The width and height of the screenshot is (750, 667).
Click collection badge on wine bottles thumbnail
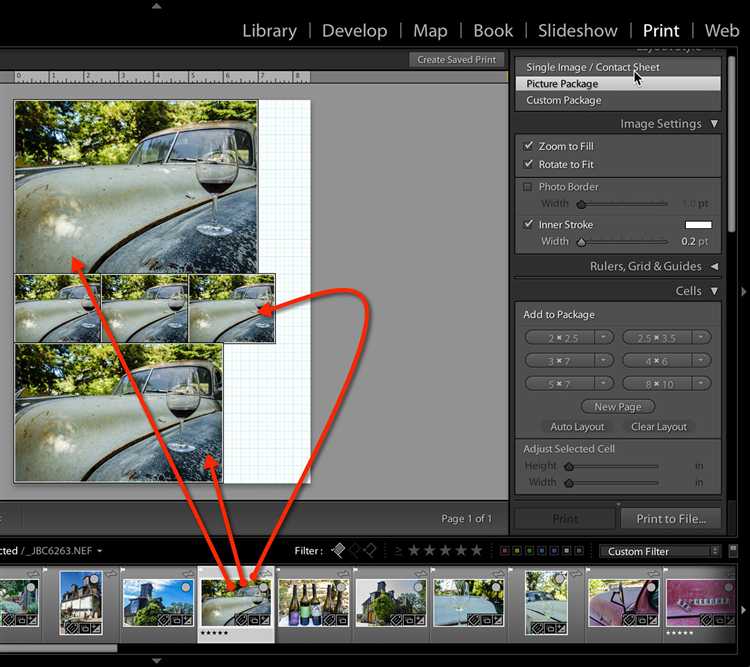tap(342, 621)
